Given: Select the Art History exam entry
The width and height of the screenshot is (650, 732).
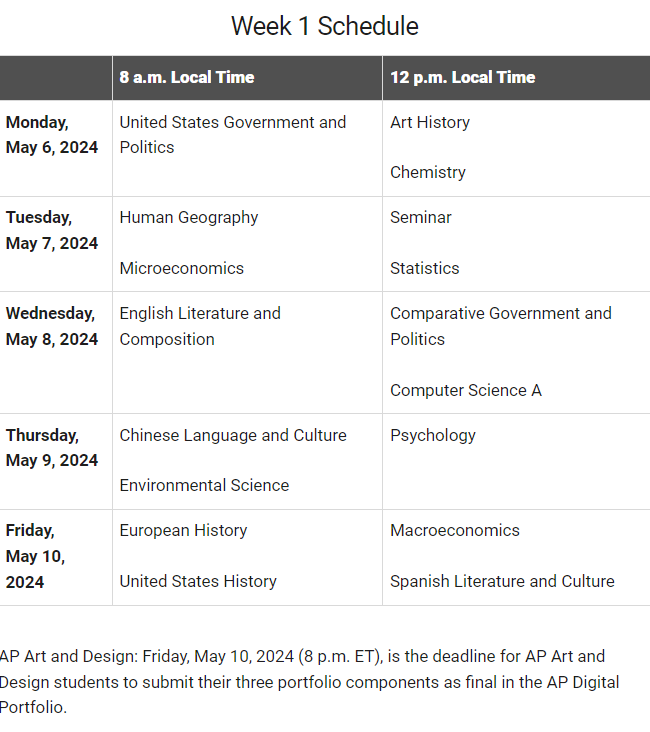Looking at the screenshot, I should coord(430,122).
